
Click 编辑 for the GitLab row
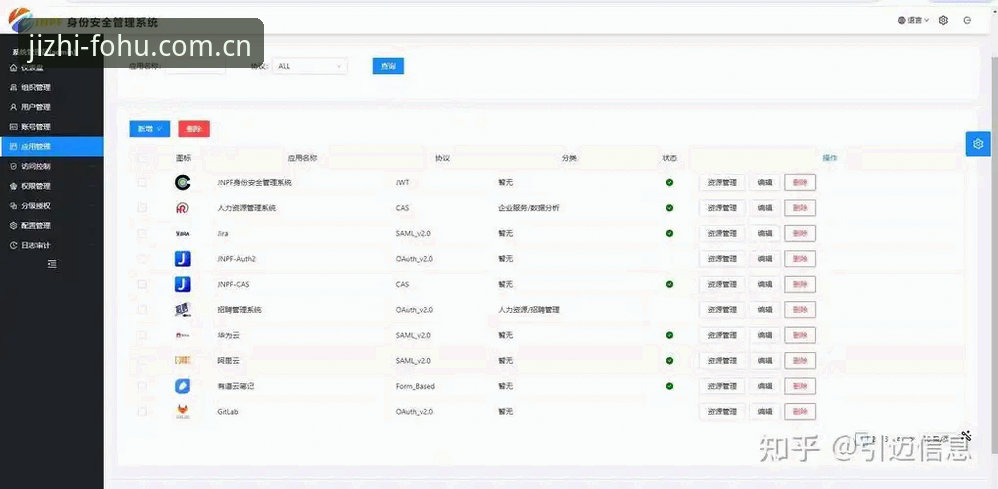click(x=764, y=412)
